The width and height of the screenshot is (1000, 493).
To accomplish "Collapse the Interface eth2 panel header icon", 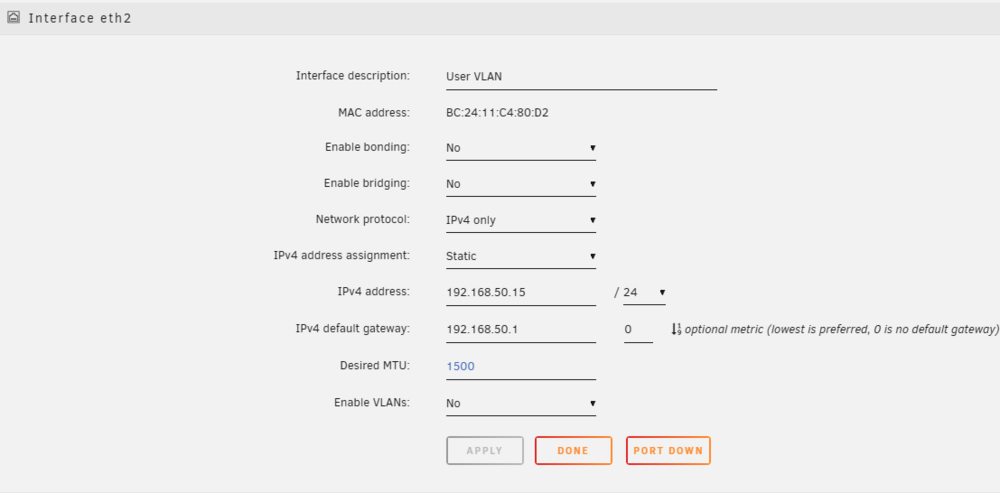I will pyautogui.click(x=13, y=17).
